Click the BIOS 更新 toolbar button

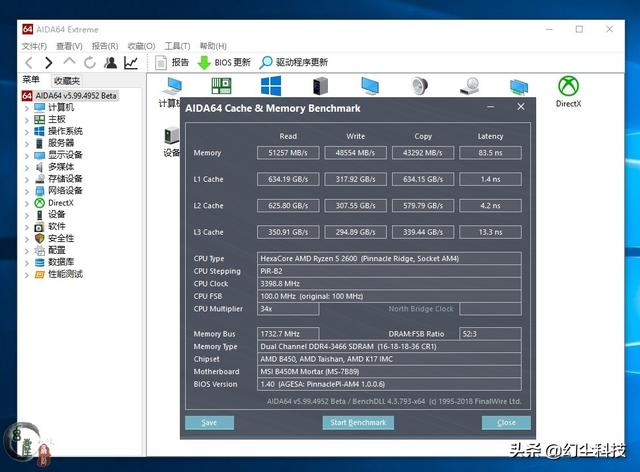[224, 62]
